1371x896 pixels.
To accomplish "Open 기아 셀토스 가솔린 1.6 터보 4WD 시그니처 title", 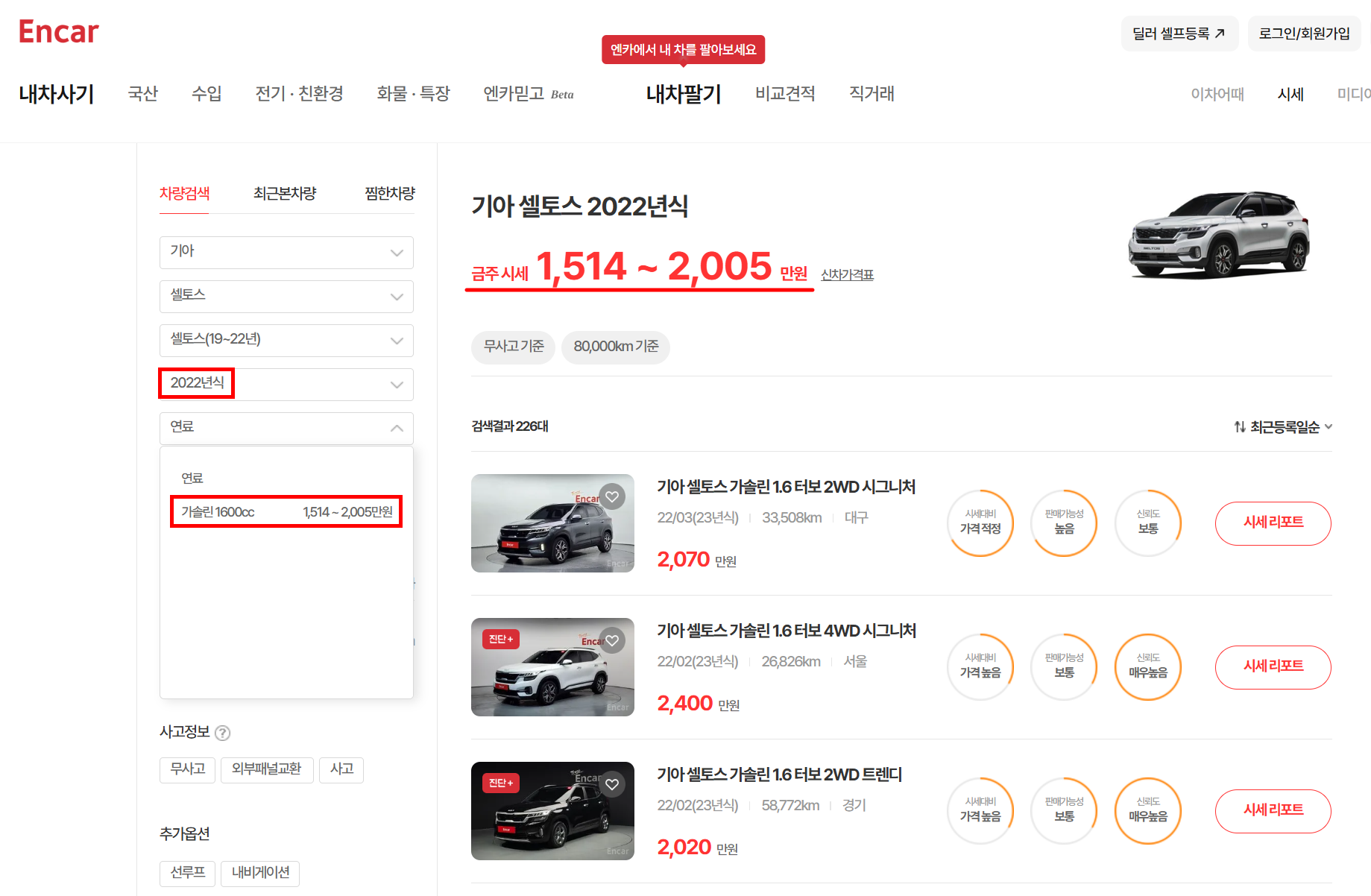I will coord(787,631).
